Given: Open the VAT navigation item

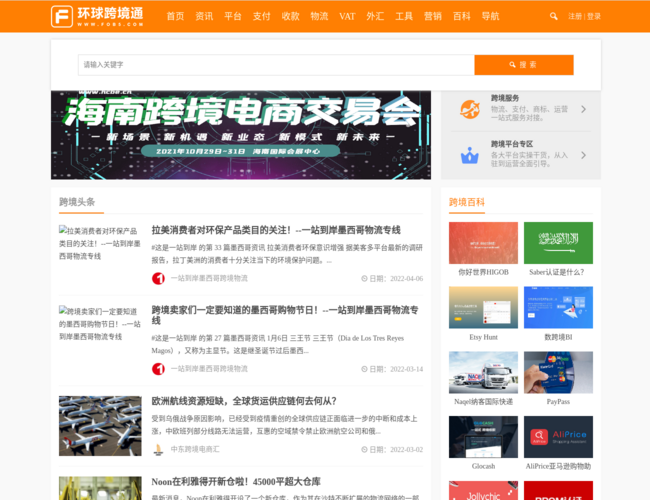Looking at the screenshot, I should coord(347,16).
